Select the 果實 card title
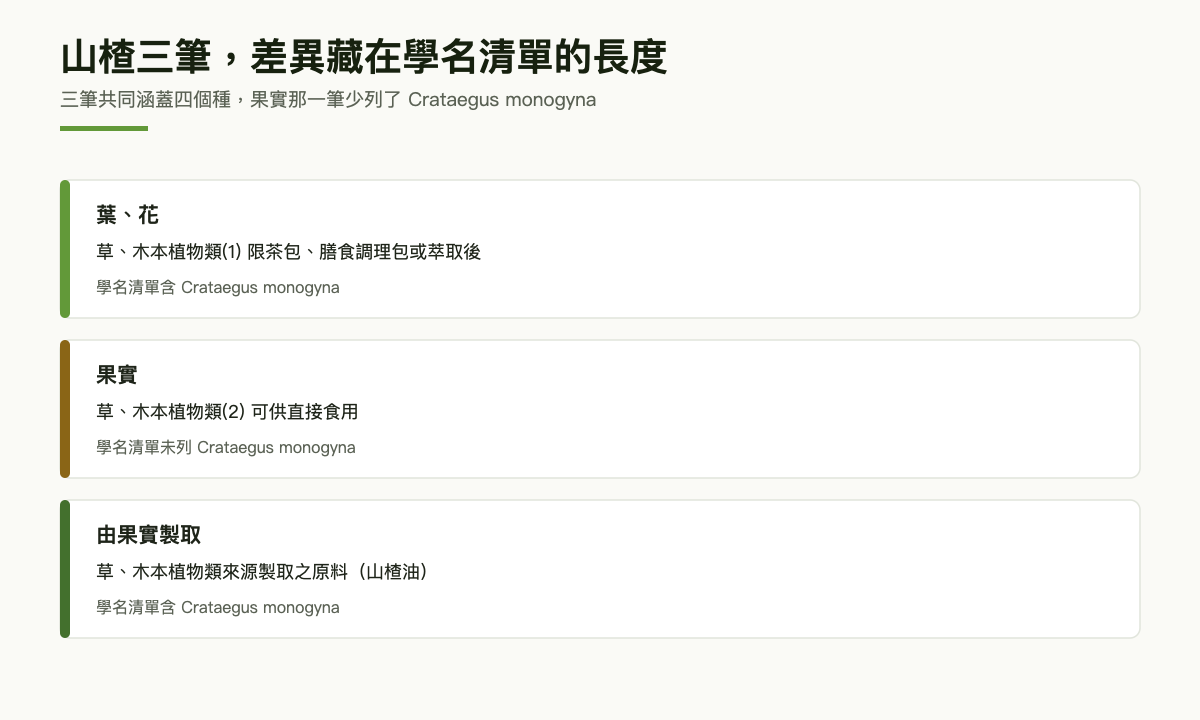 117,375
